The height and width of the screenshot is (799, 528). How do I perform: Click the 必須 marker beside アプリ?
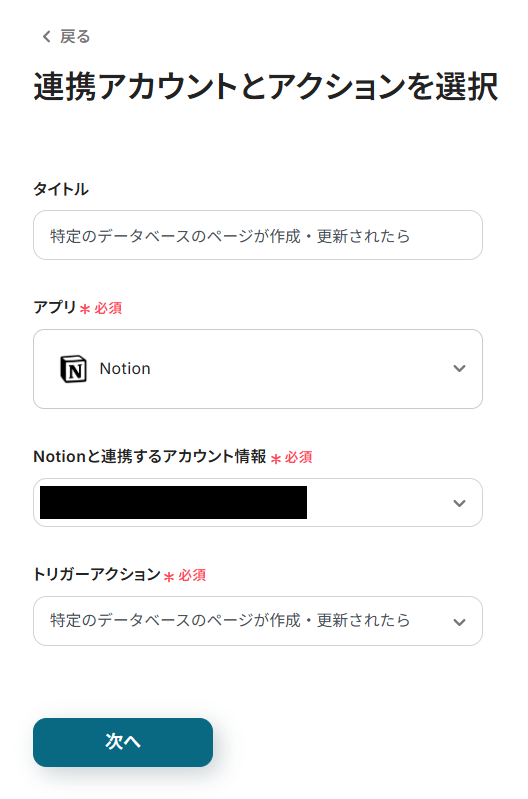108,308
